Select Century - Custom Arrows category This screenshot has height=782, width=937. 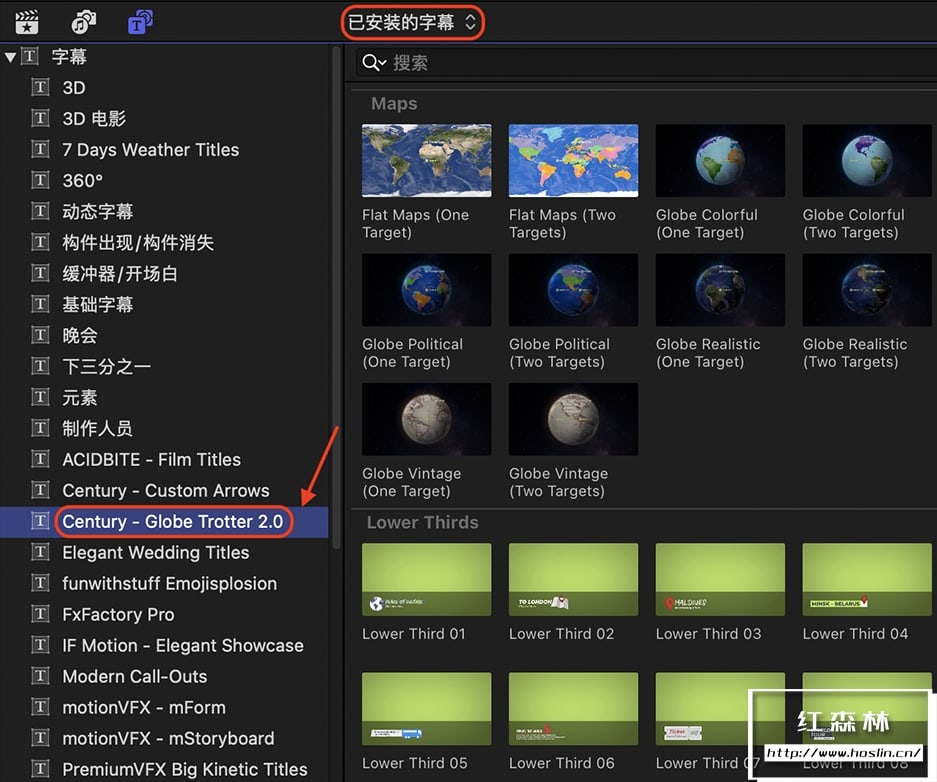(x=165, y=491)
